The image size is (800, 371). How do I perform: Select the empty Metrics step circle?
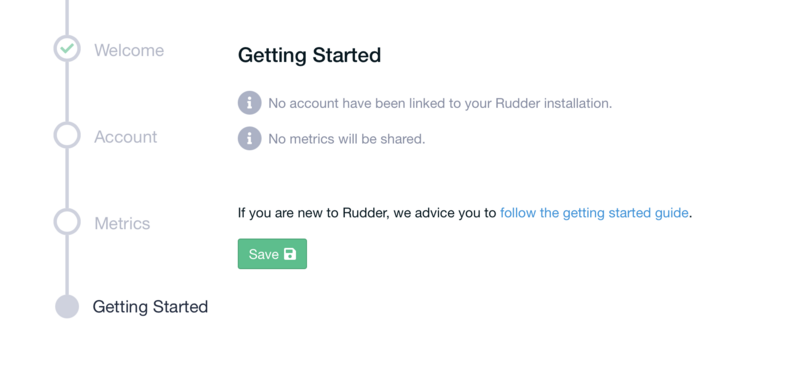coord(67,222)
